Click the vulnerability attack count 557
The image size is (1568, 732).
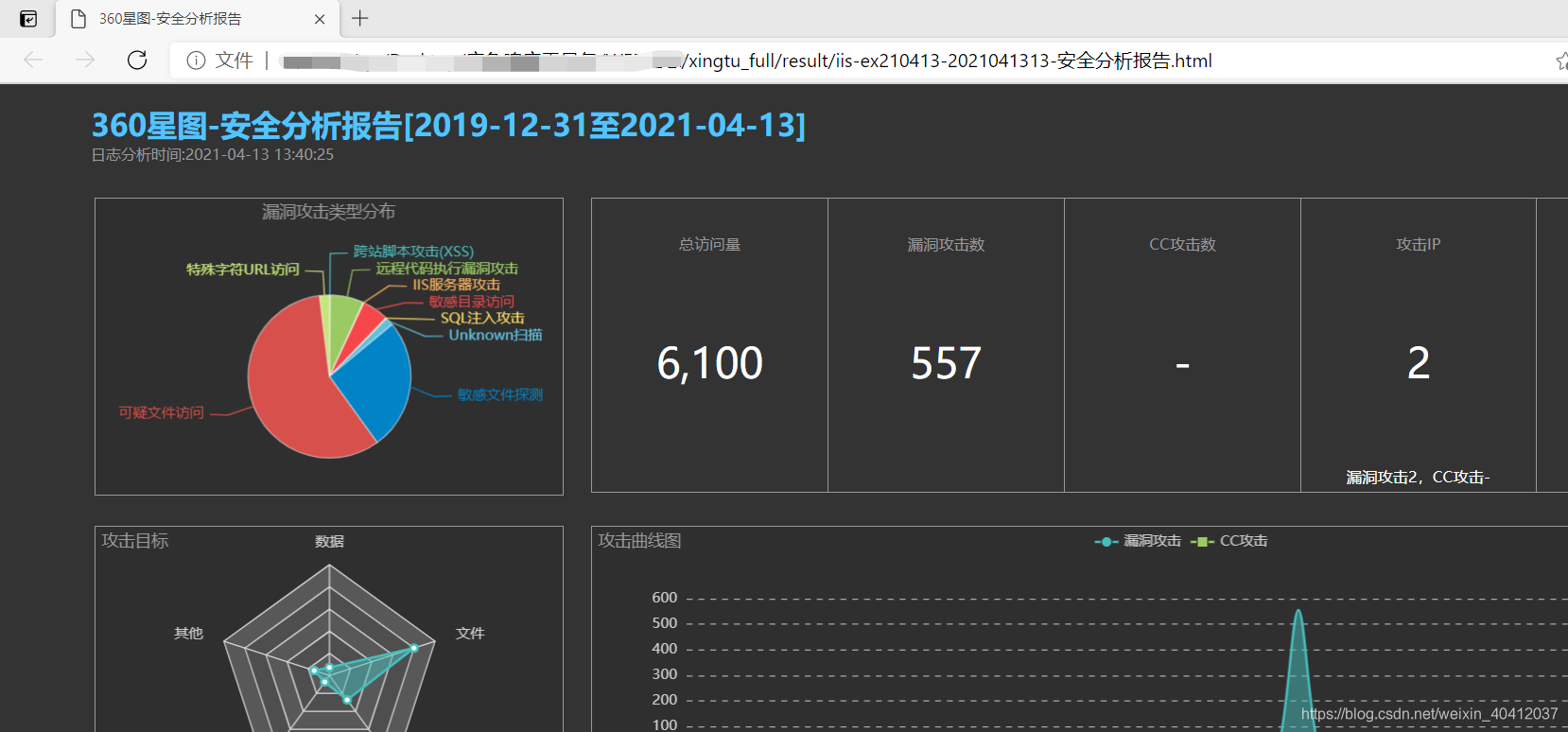pos(946,364)
